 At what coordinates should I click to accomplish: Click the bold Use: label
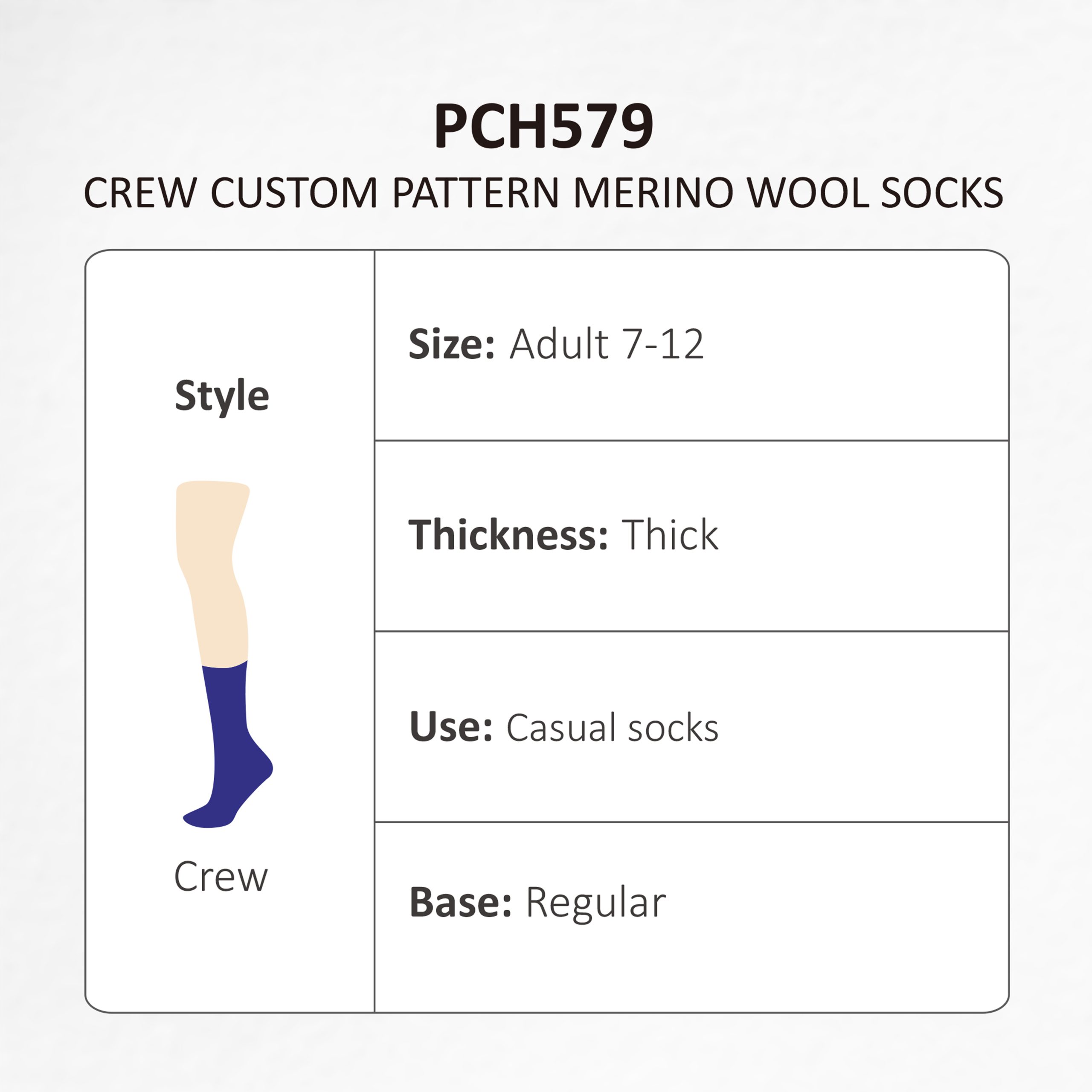[x=450, y=726]
